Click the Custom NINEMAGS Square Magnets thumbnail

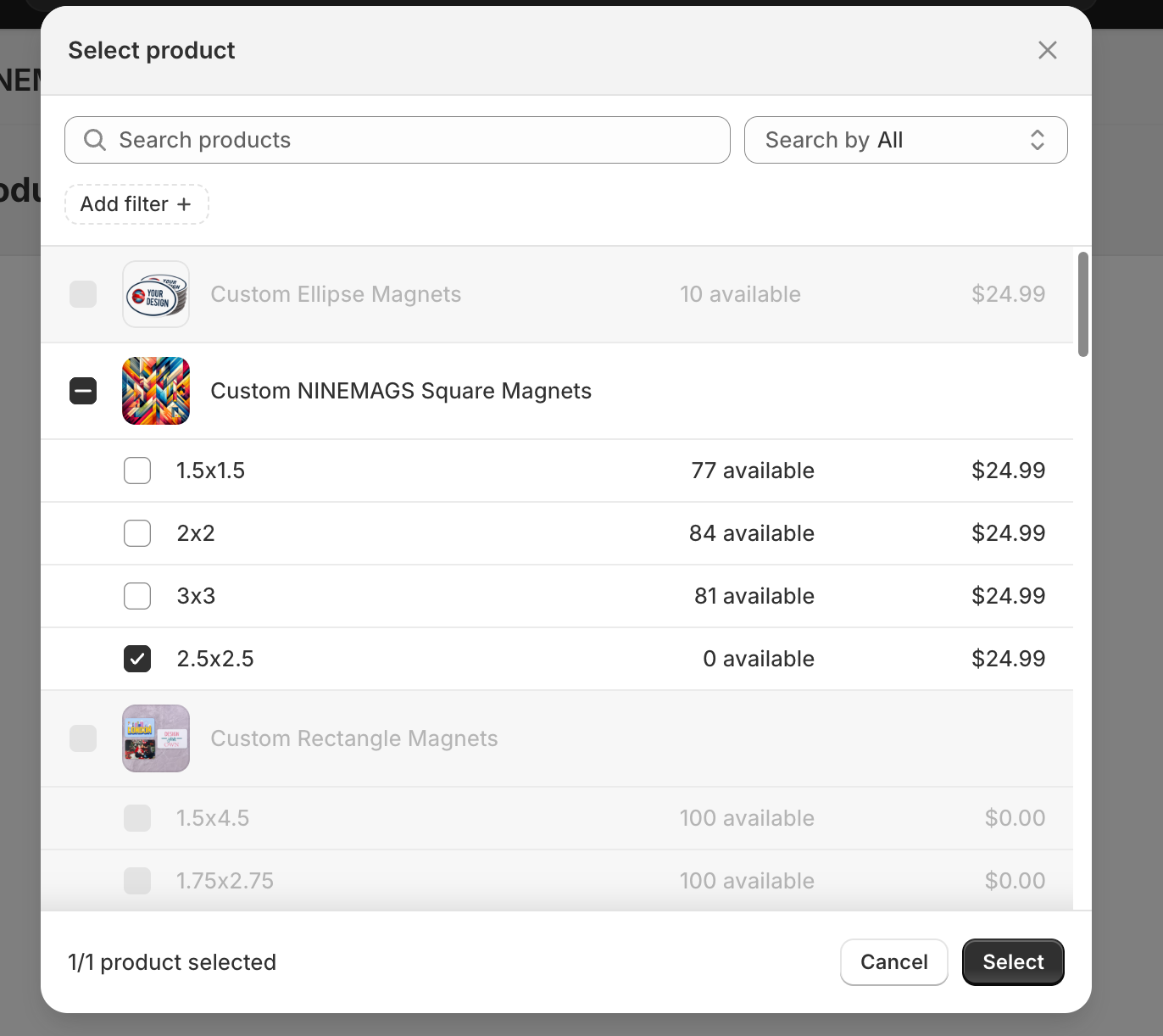click(156, 391)
